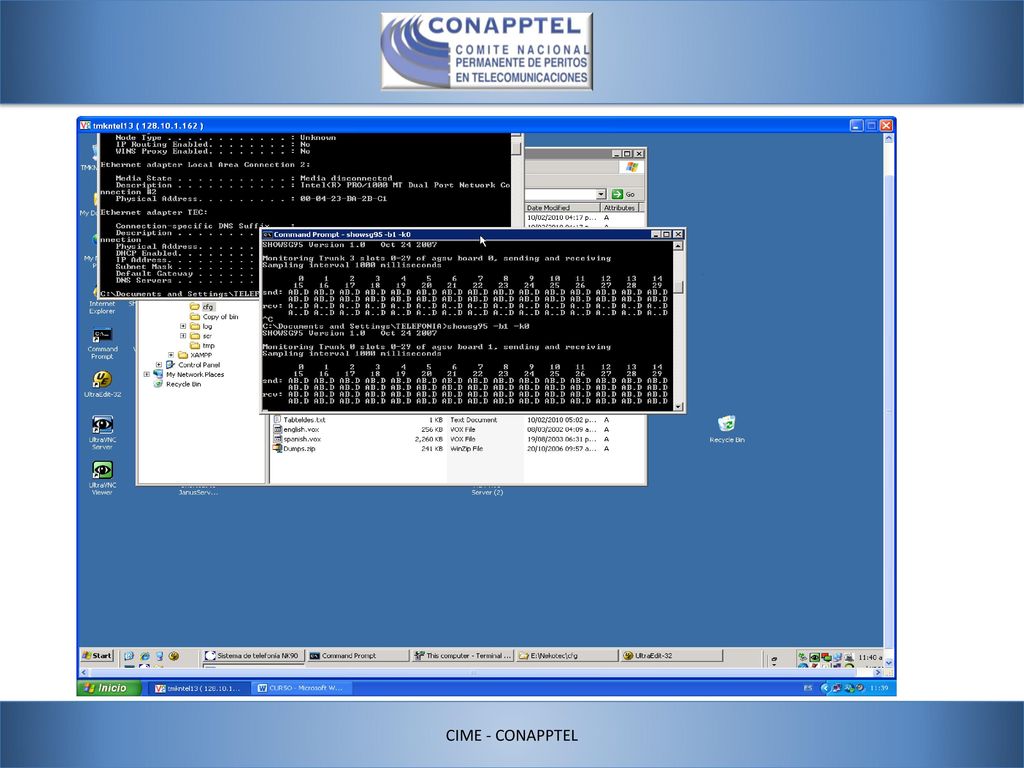Sort by the Date Modified column header
The width and height of the screenshot is (1024, 768).
click(562, 208)
